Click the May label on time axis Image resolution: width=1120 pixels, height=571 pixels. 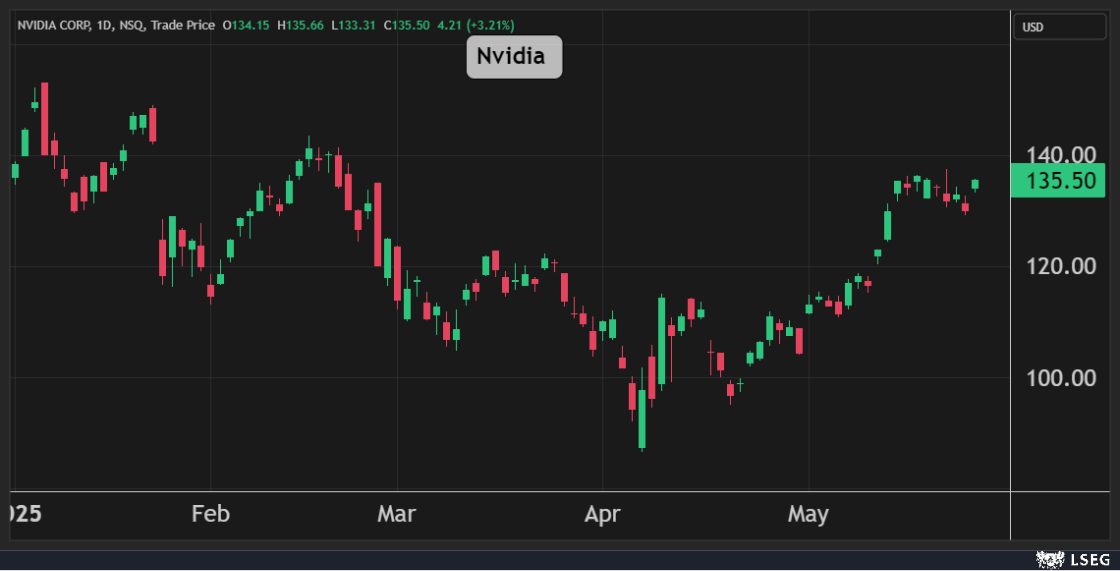(x=808, y=515)
